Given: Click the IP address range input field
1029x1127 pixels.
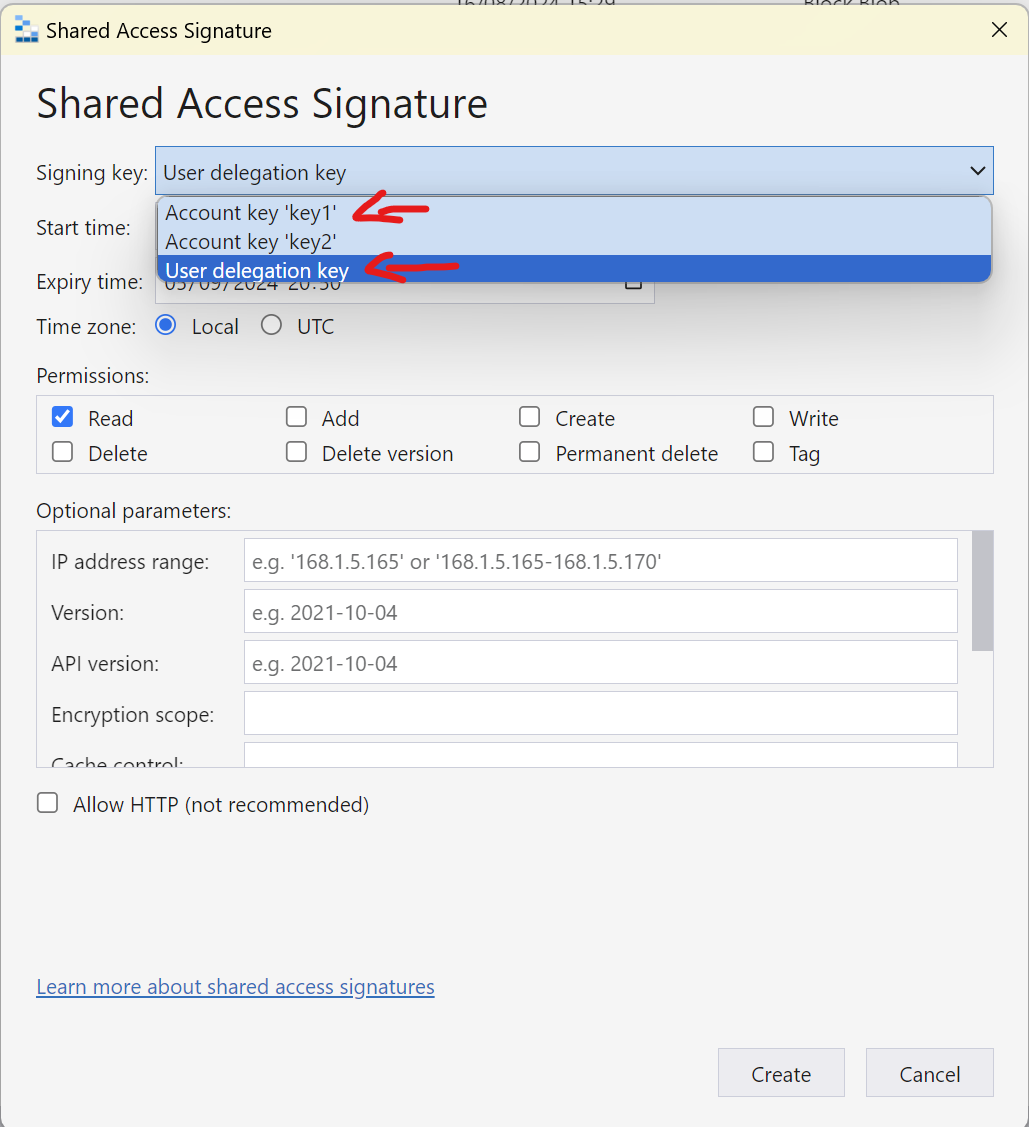Looking at the screenshot, I should (600, 560).
